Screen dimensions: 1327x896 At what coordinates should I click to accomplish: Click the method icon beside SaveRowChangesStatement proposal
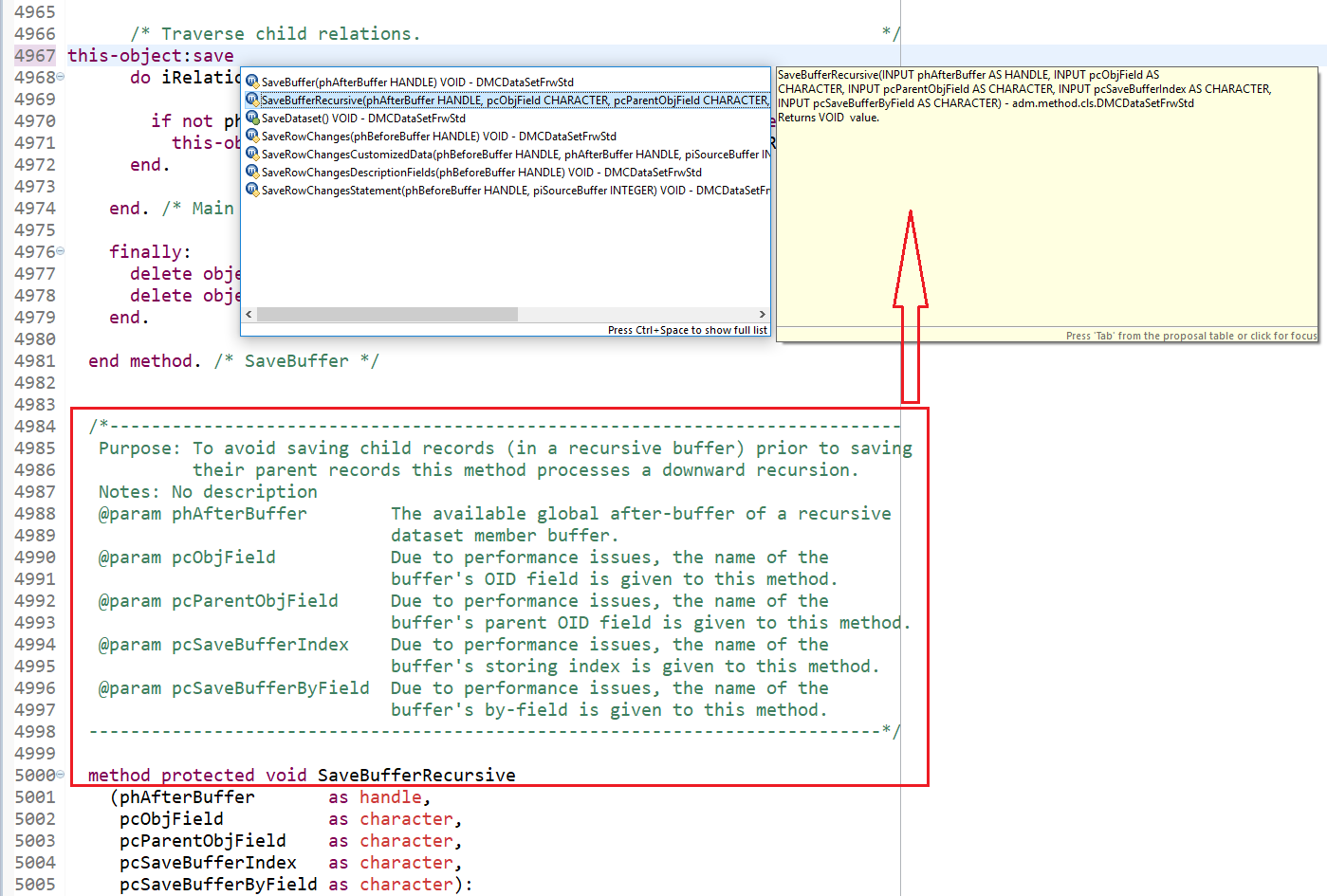tap(252, 190)
